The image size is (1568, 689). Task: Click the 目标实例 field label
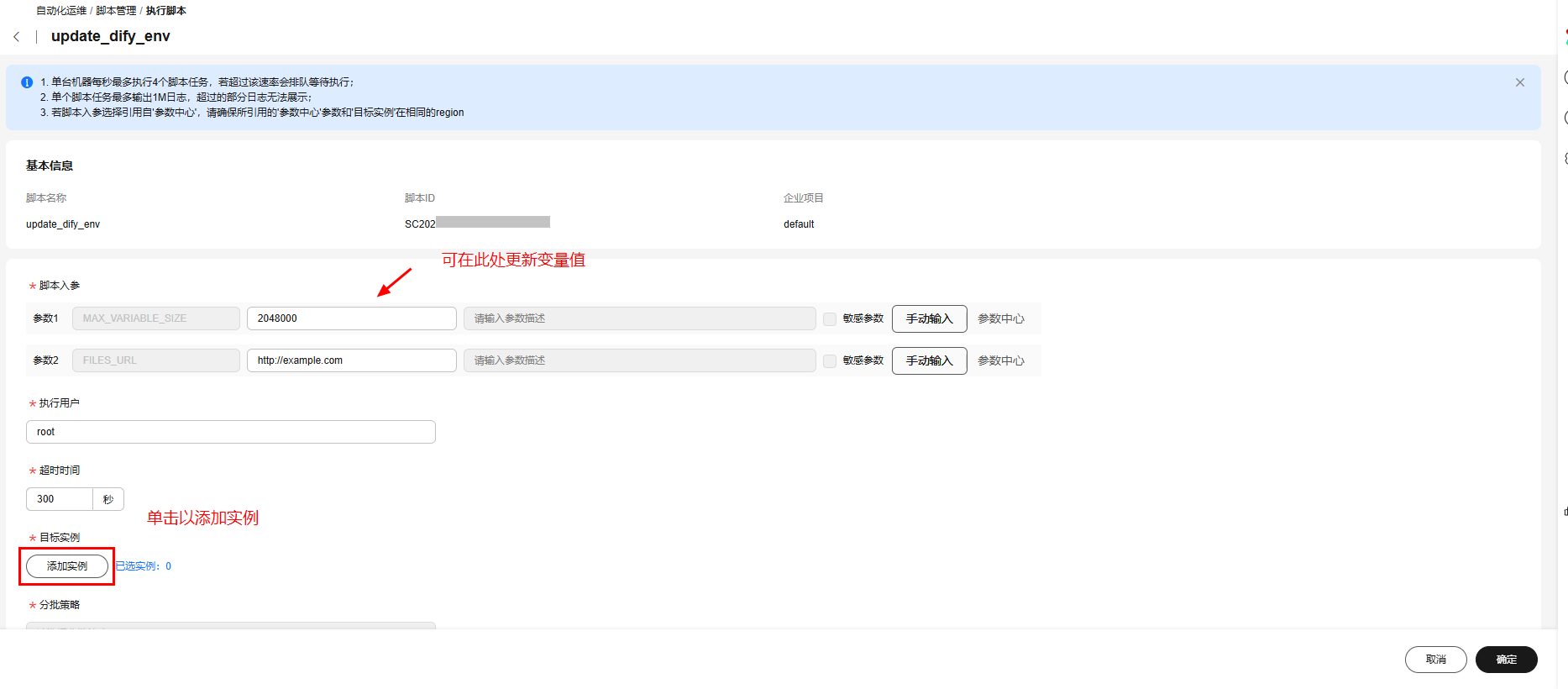click(60, 538)
